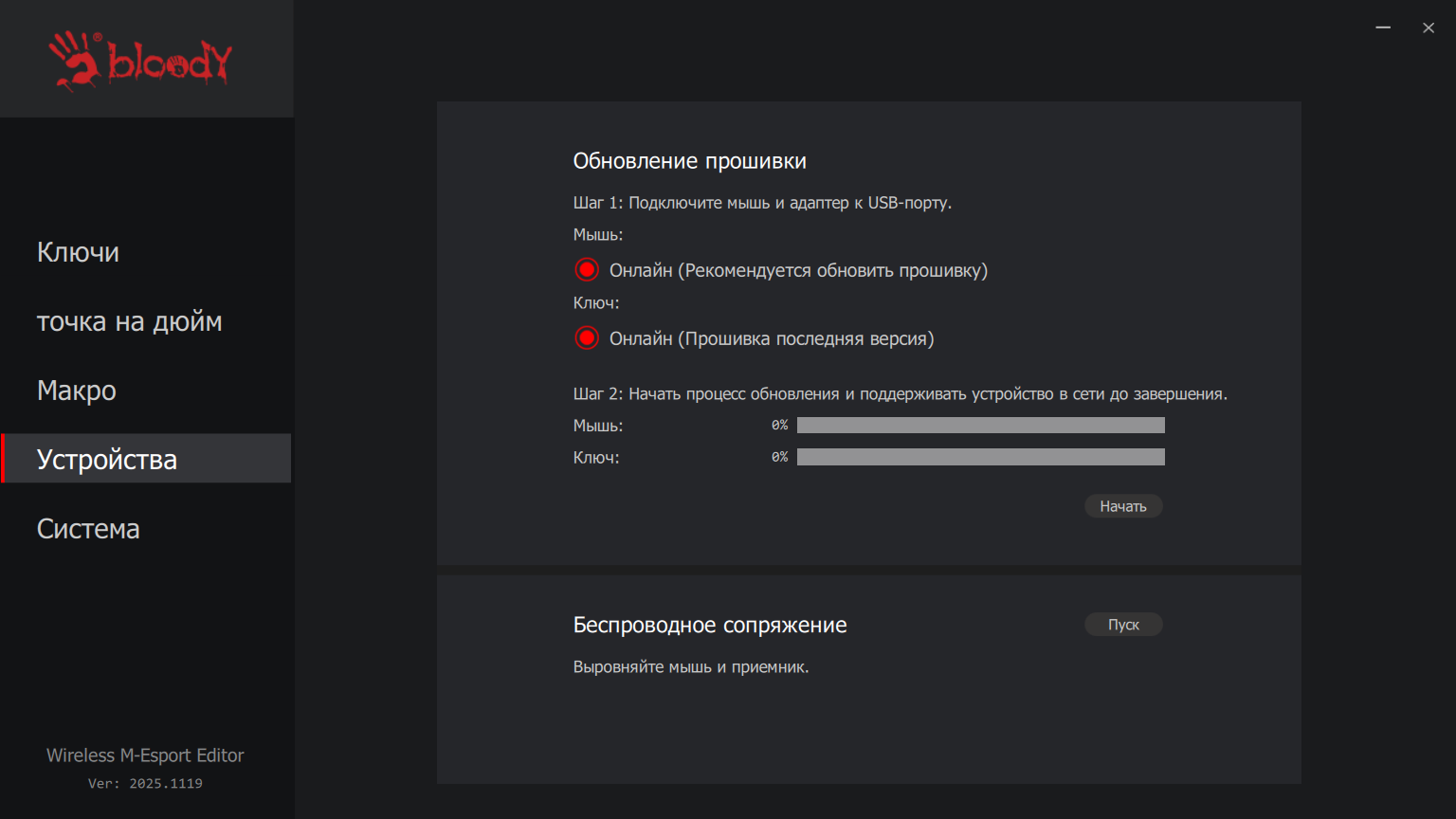Minimize the Bloody editor window
This screenshot has height=819, width=1456.
pos(1383,27)
